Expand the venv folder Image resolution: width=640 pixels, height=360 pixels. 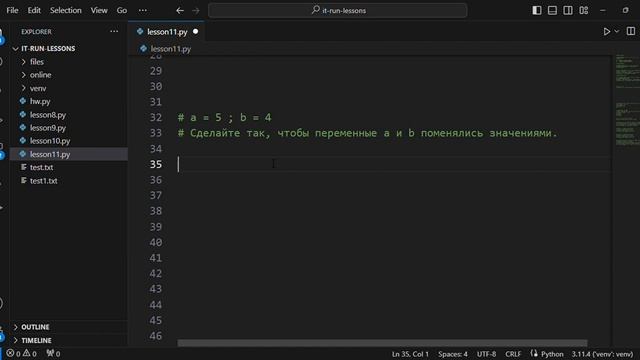tap(38, 88)
